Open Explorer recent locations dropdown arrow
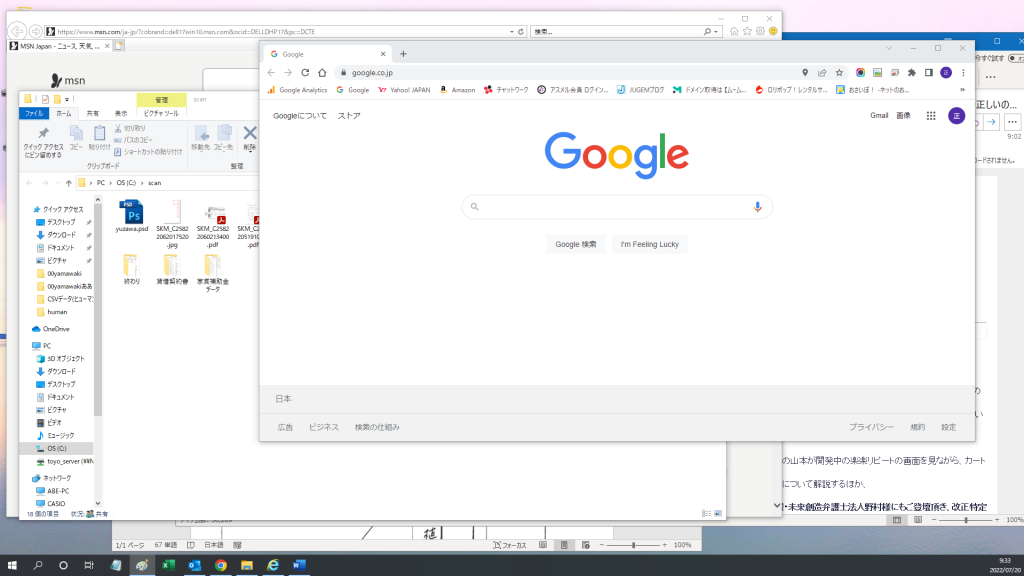This screenshot has height=576, width=1024. coord(57,183)
